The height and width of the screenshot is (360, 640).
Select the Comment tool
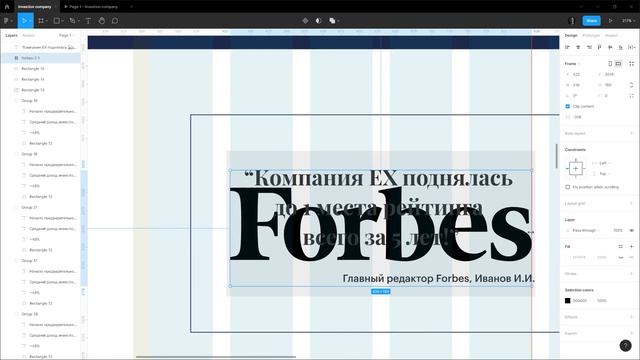coord(115,20)
